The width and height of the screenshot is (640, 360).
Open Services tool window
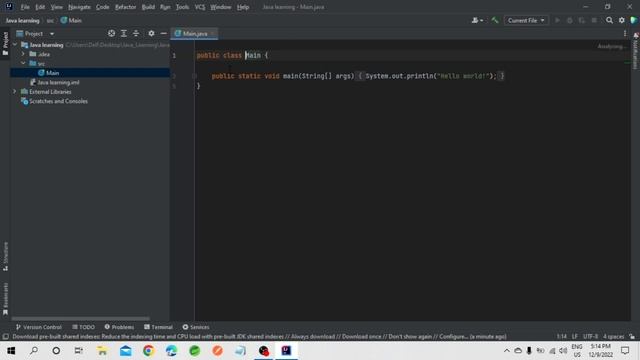pyautogui.click(x=196, y=327)
